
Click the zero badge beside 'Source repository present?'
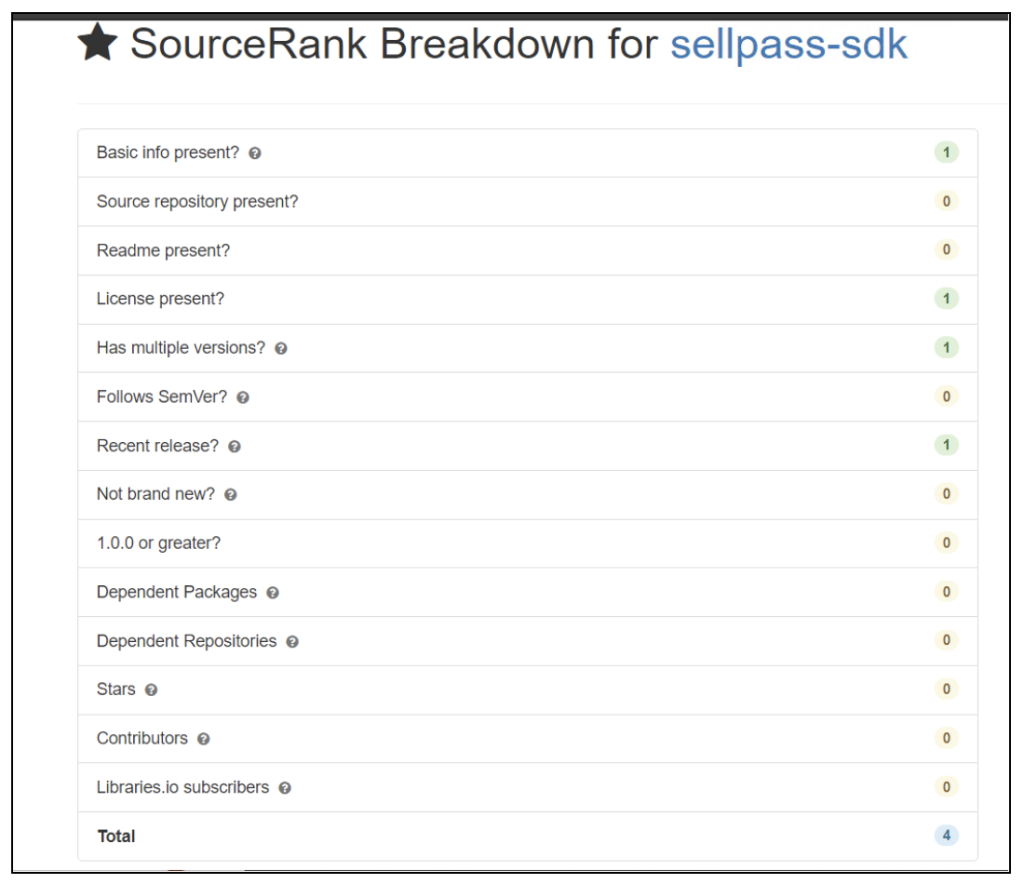click(x=945, y=201)
